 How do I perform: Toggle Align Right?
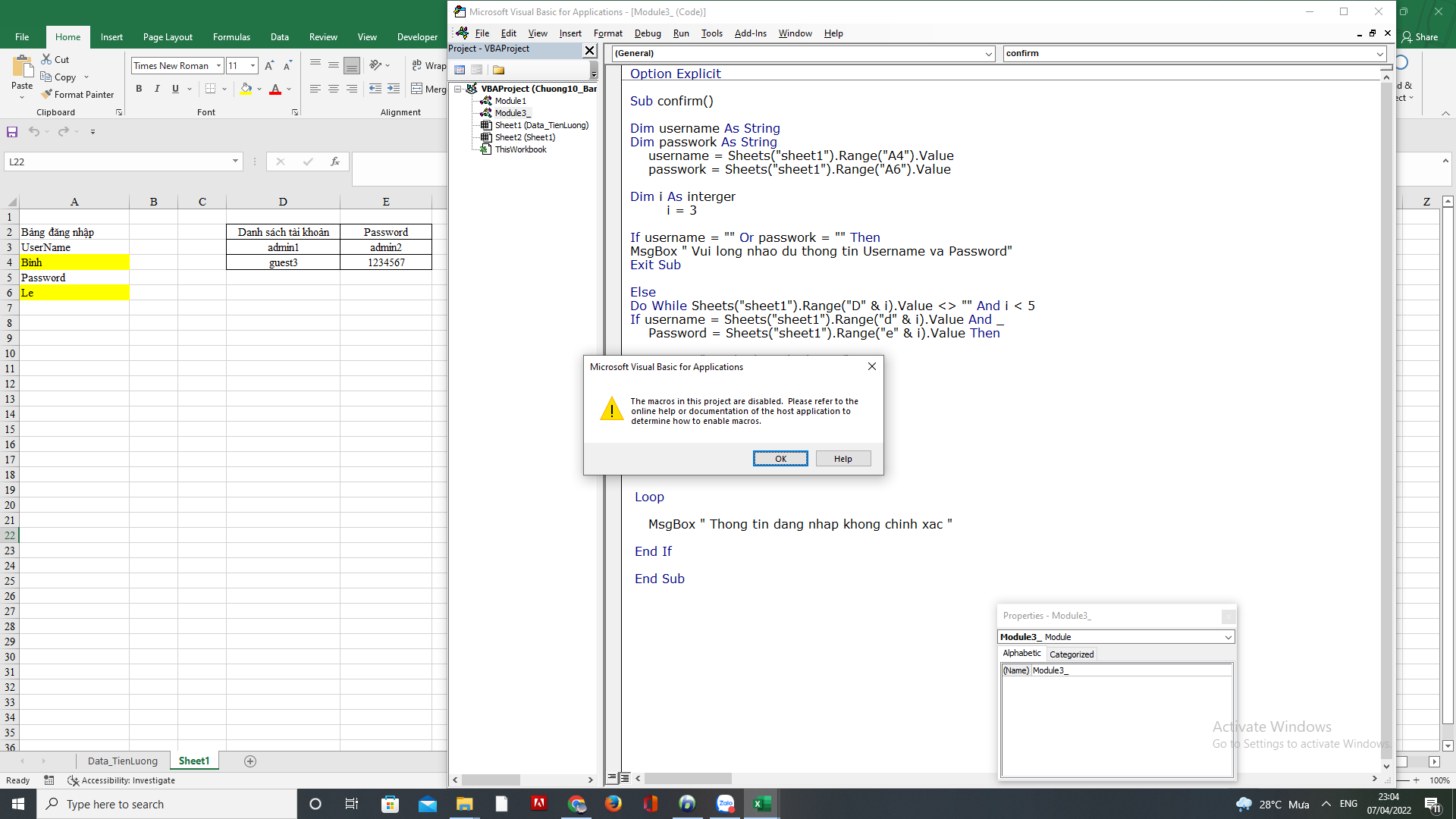[352, 89]
